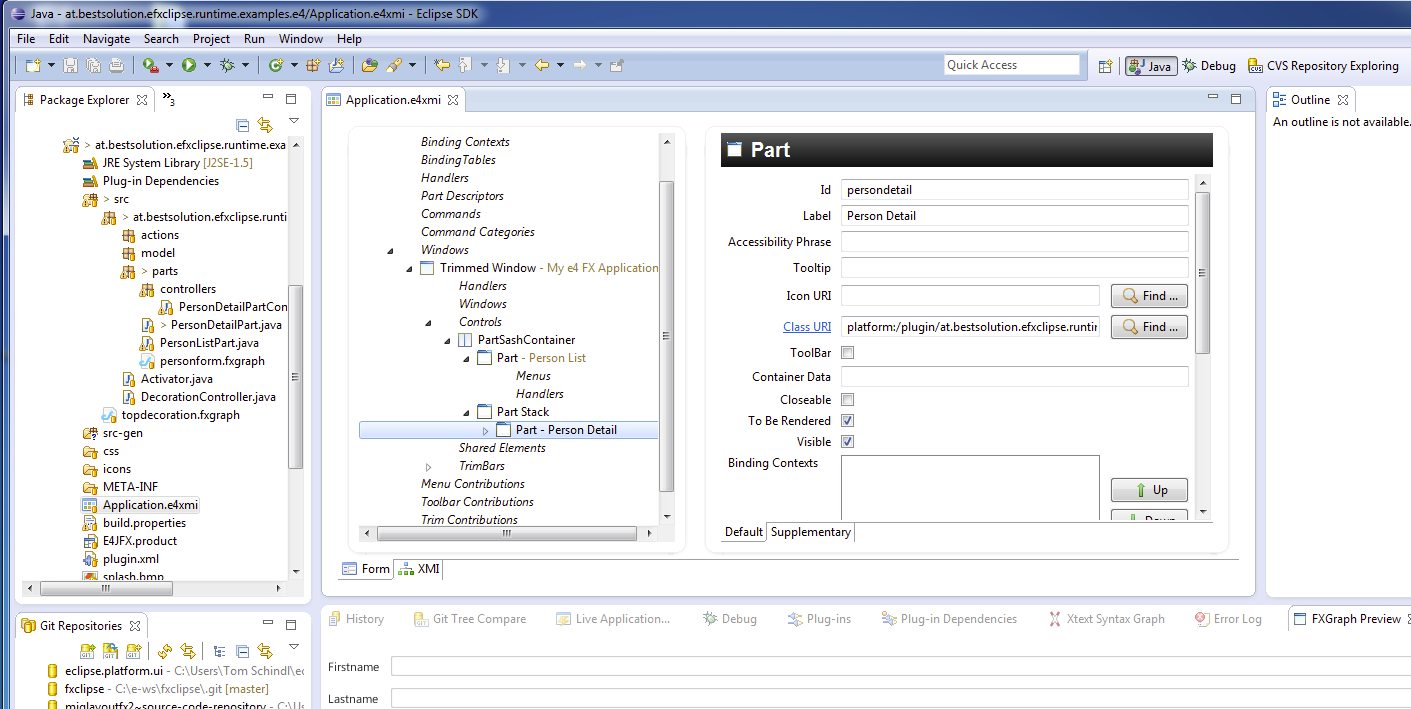The image size is (1411, 709).
Task: Collapse the Trimmed Window tree node
Action: click(x=409, y=268)
